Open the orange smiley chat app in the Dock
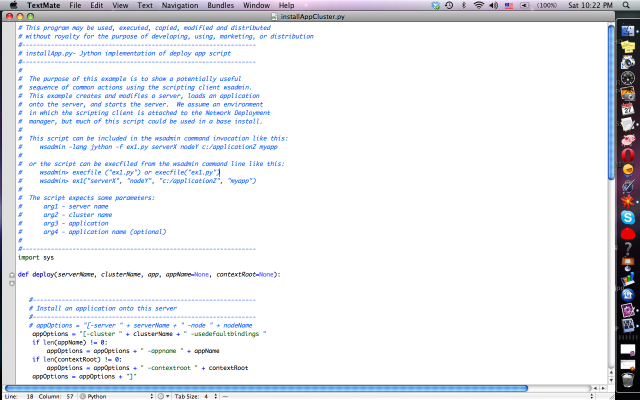Image resolution: width=640 pixels, height=400 pixels. 628,170
